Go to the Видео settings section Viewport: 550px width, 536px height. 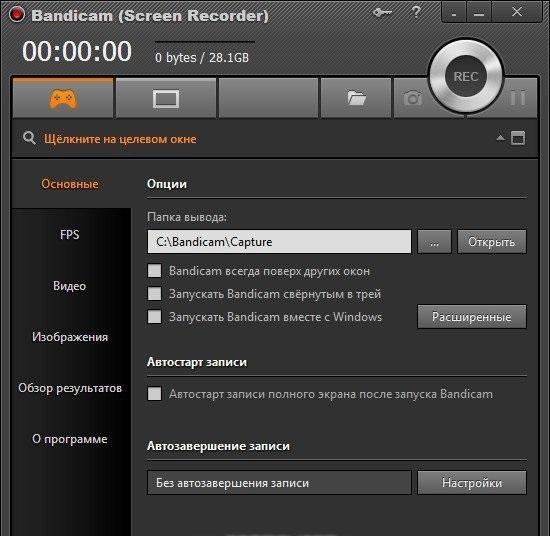tap(70, 286)
